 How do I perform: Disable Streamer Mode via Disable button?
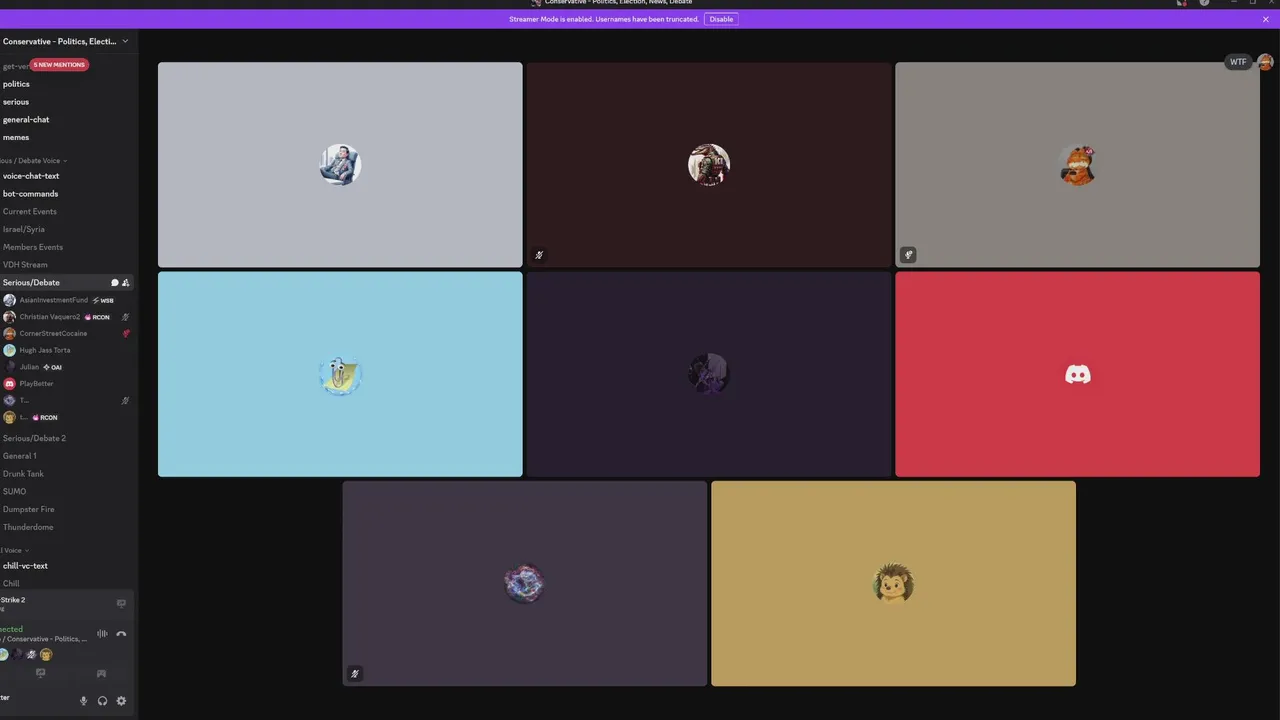(721, 19)
